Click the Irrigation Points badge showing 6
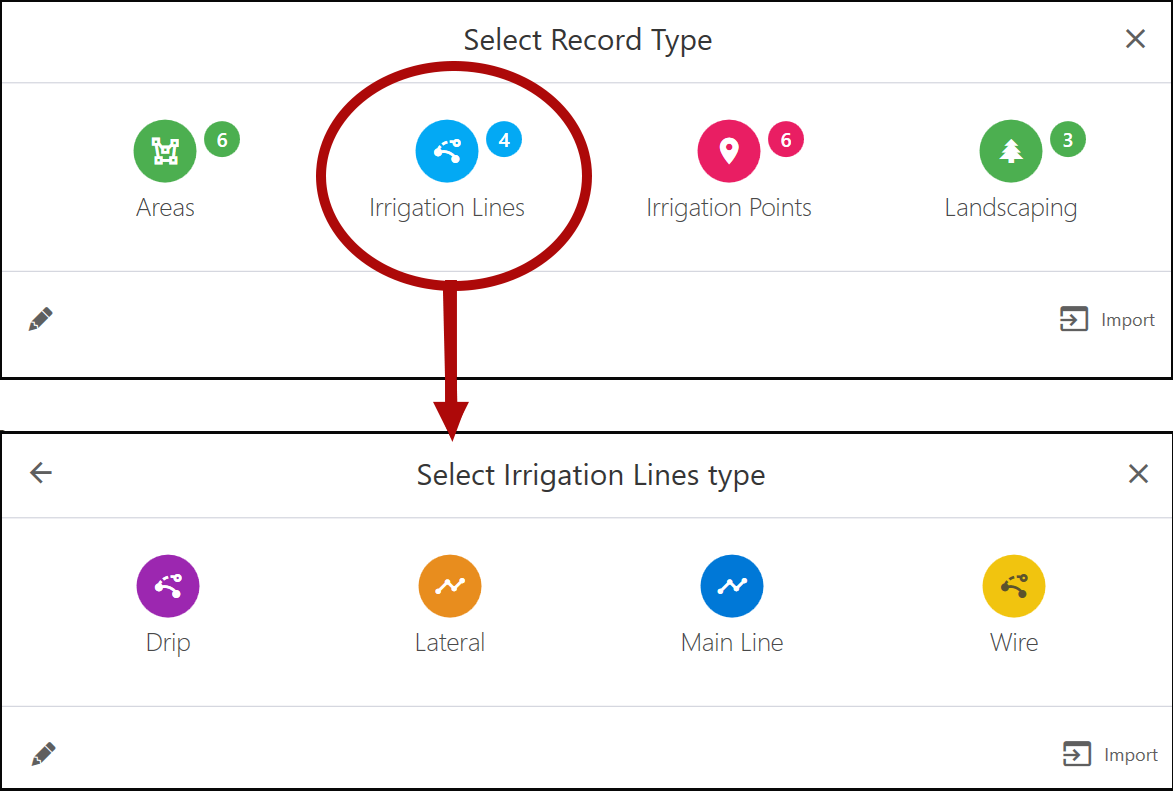The image size is (1173, 791). click(786, 140)
